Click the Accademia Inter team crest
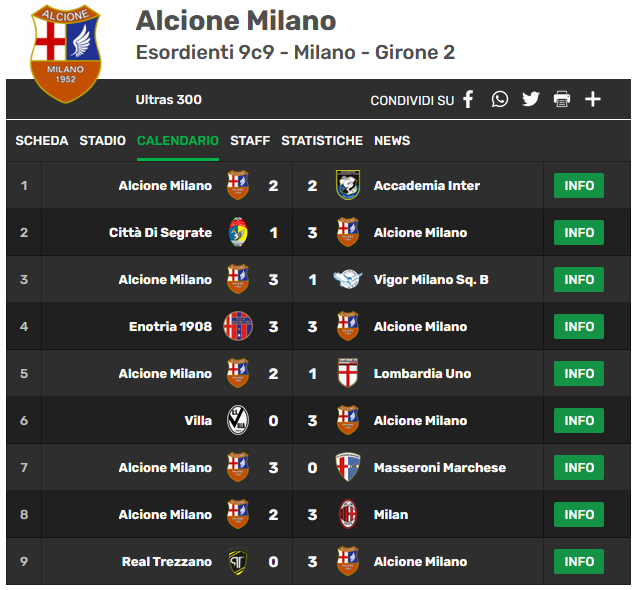The width and height of the screenshot is (642, 590). [347, 186]
